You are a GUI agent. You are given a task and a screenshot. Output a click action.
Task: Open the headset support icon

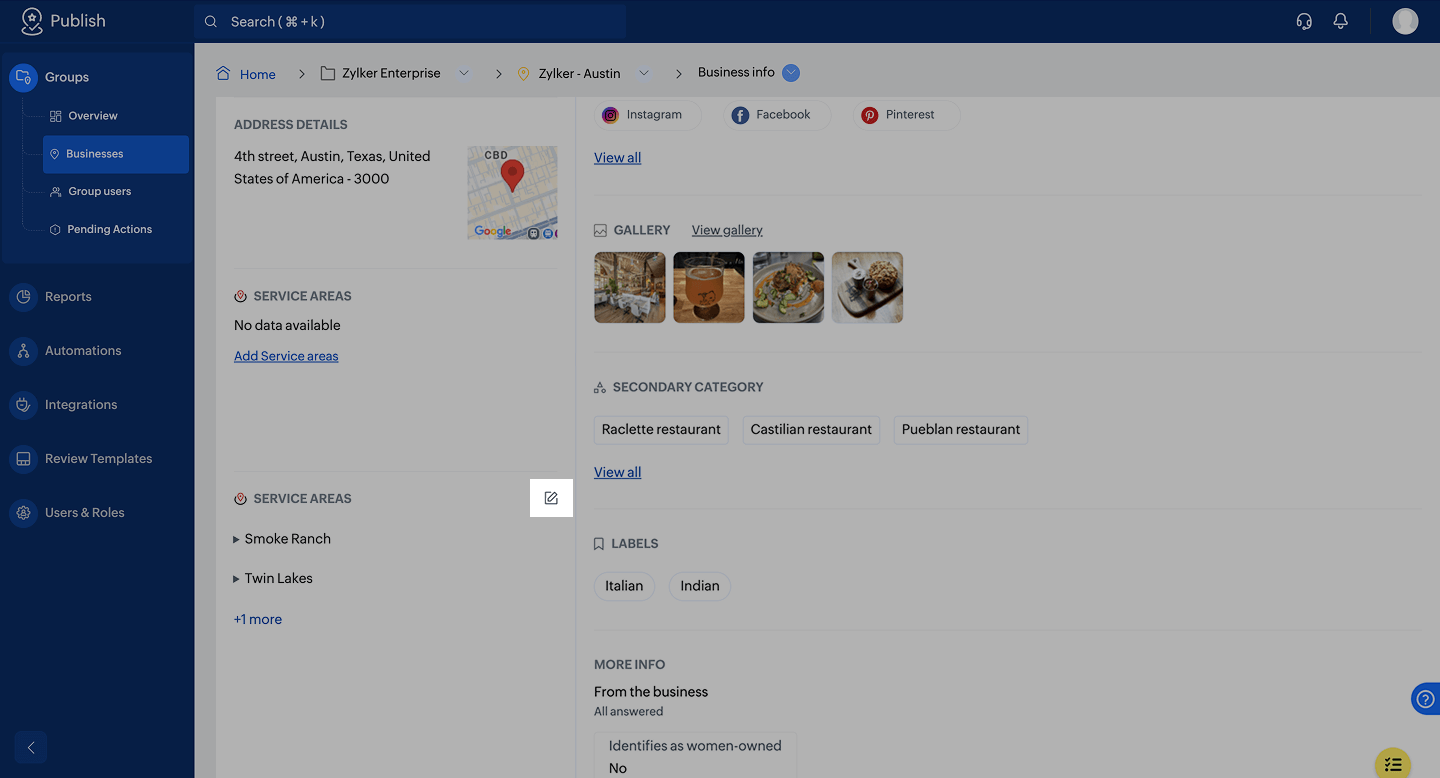pos(1304,21)
